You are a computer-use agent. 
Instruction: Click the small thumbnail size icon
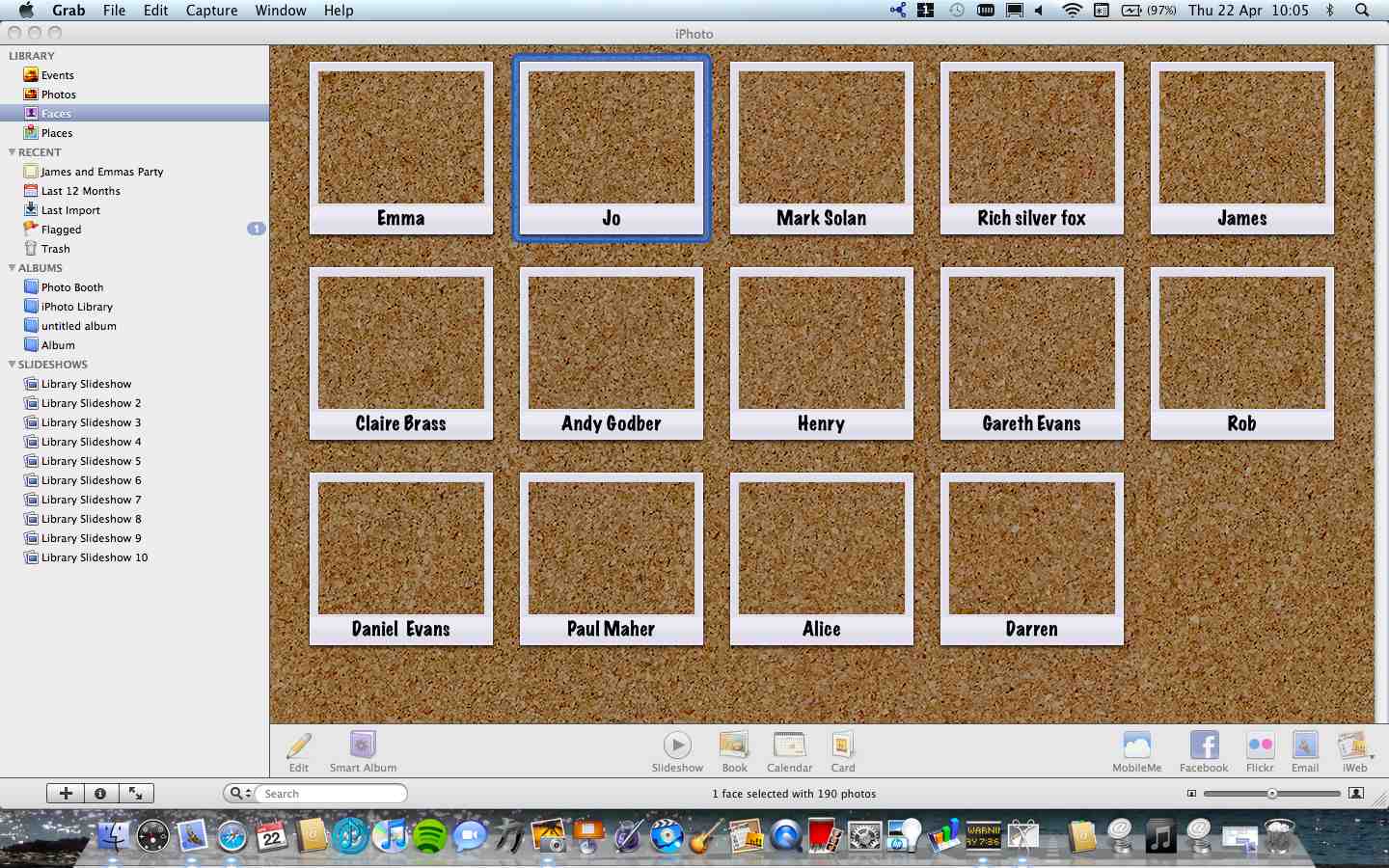click(x=1191, y=794)
